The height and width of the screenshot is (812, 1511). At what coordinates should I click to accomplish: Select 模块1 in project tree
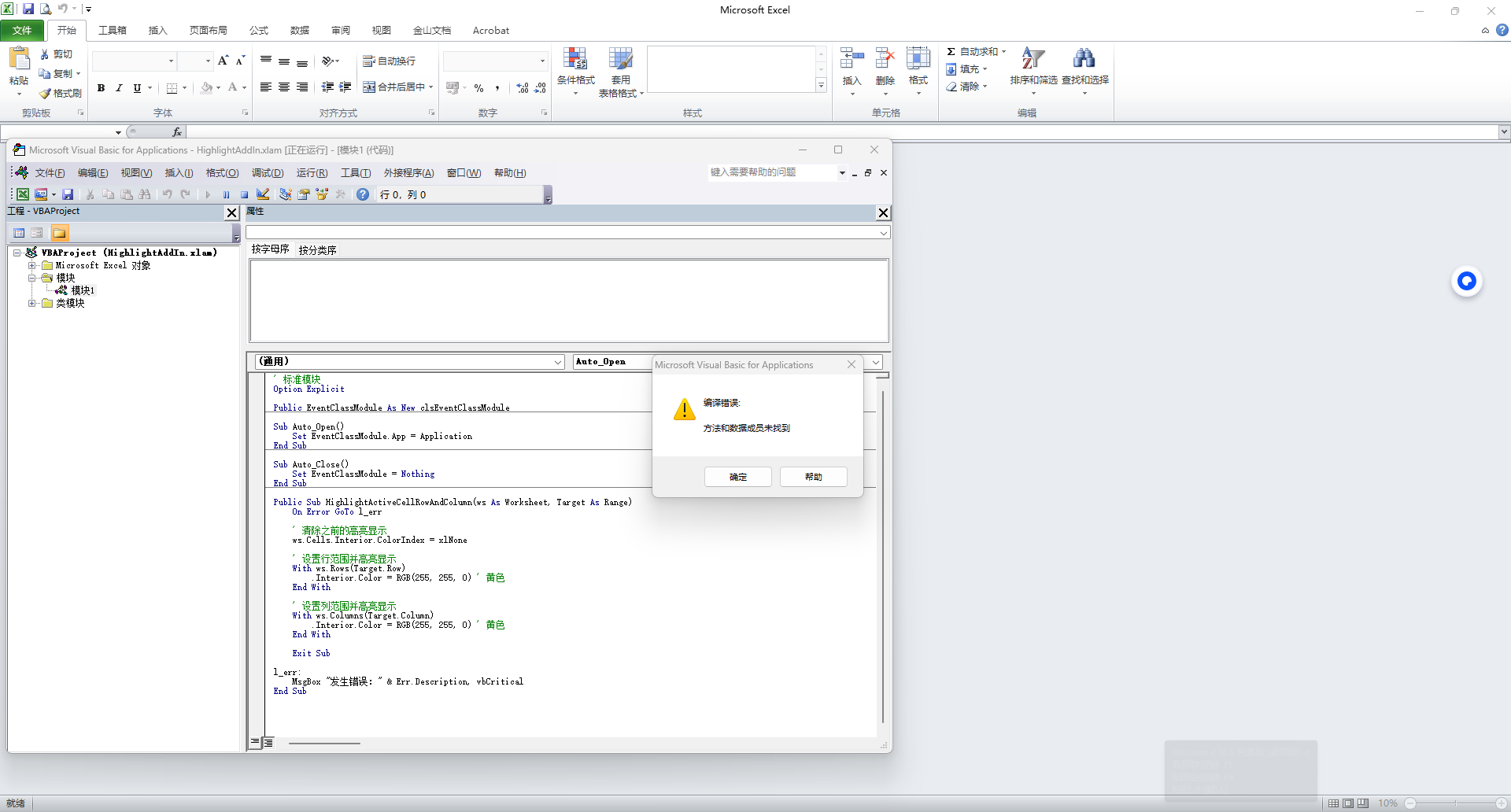tap(83, 290)
